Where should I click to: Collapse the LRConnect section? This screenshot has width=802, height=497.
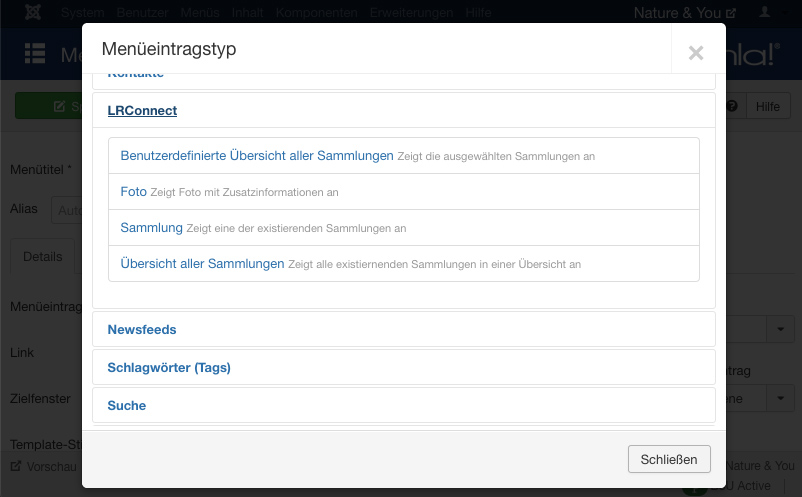(142, 110)
